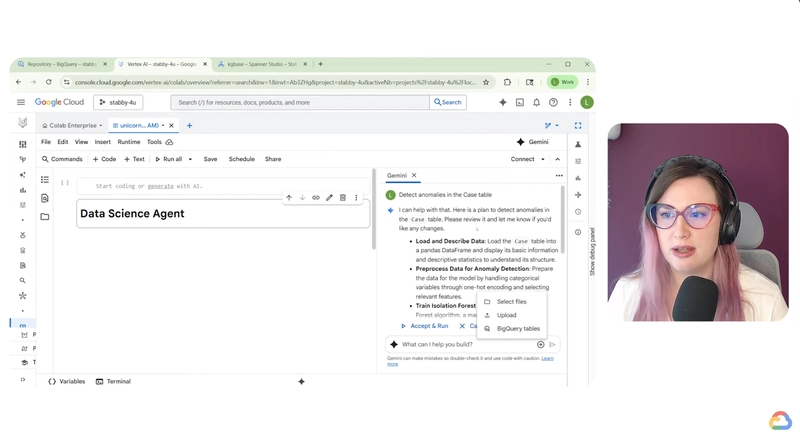
Task: Choose Upload from the popup menu
Action: coord(506,315)
